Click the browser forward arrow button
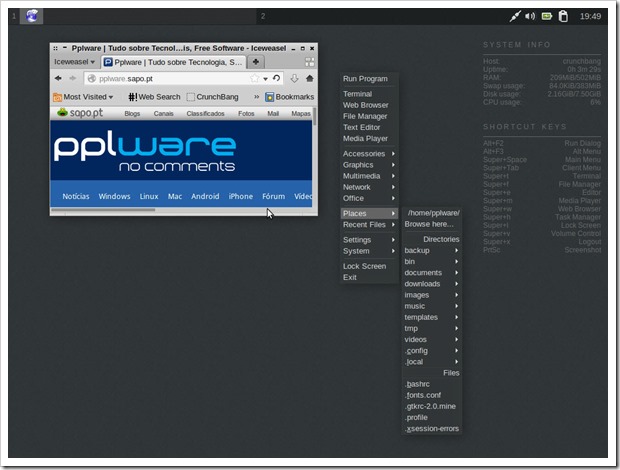The height and width of the screenshot is (470, 620). (73, 78)
